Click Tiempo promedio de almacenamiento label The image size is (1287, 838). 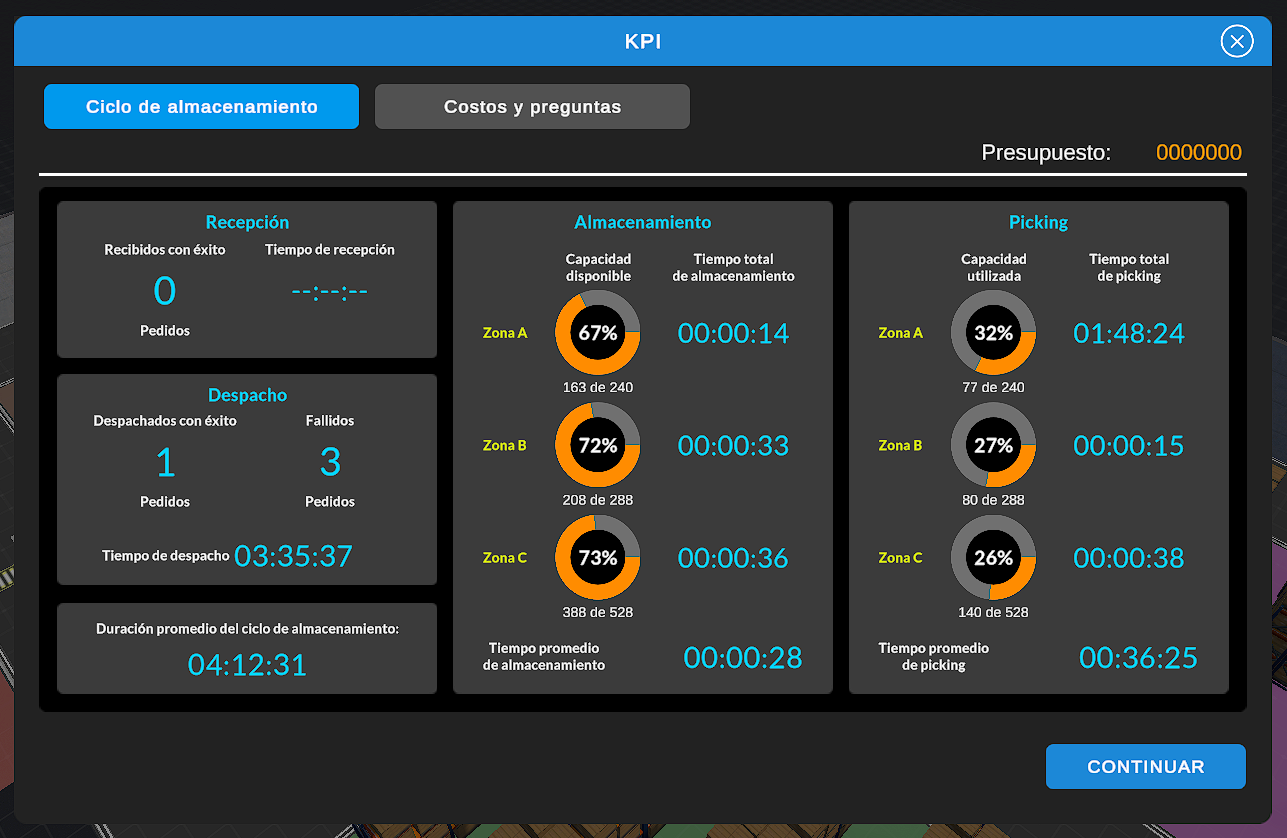click(544, 657)
